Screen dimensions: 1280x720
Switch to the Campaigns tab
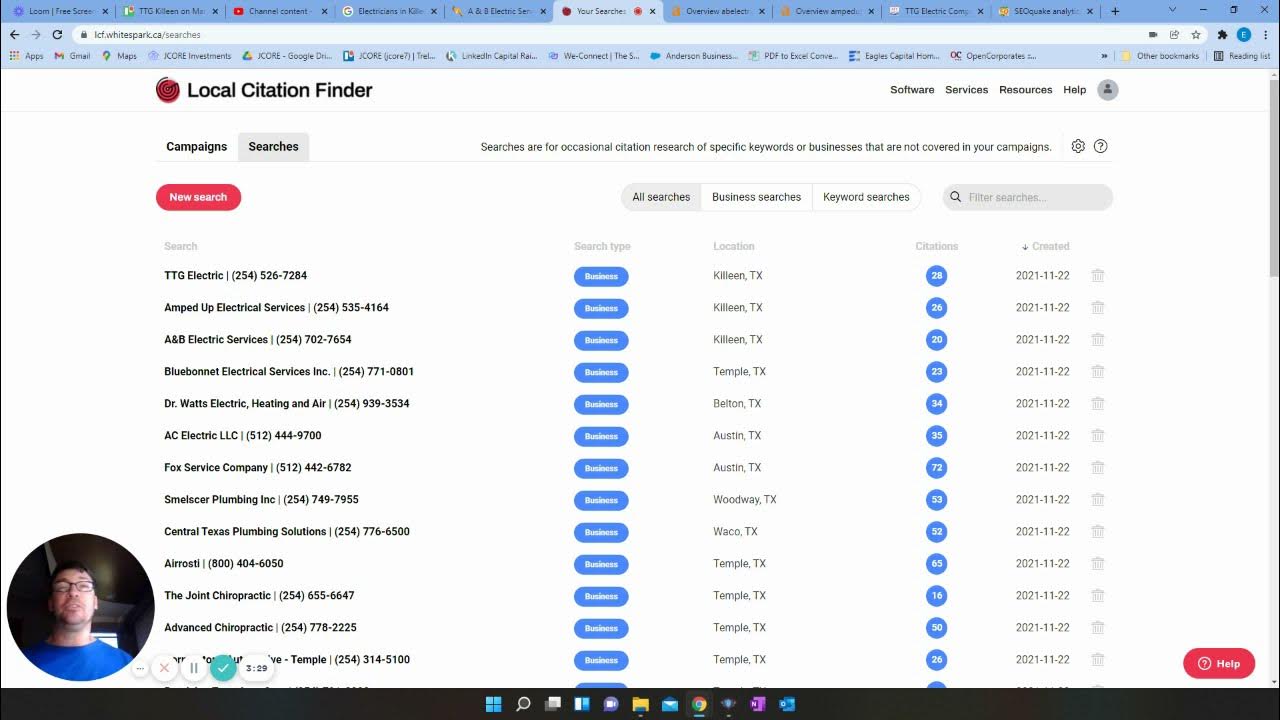(196, 147)
